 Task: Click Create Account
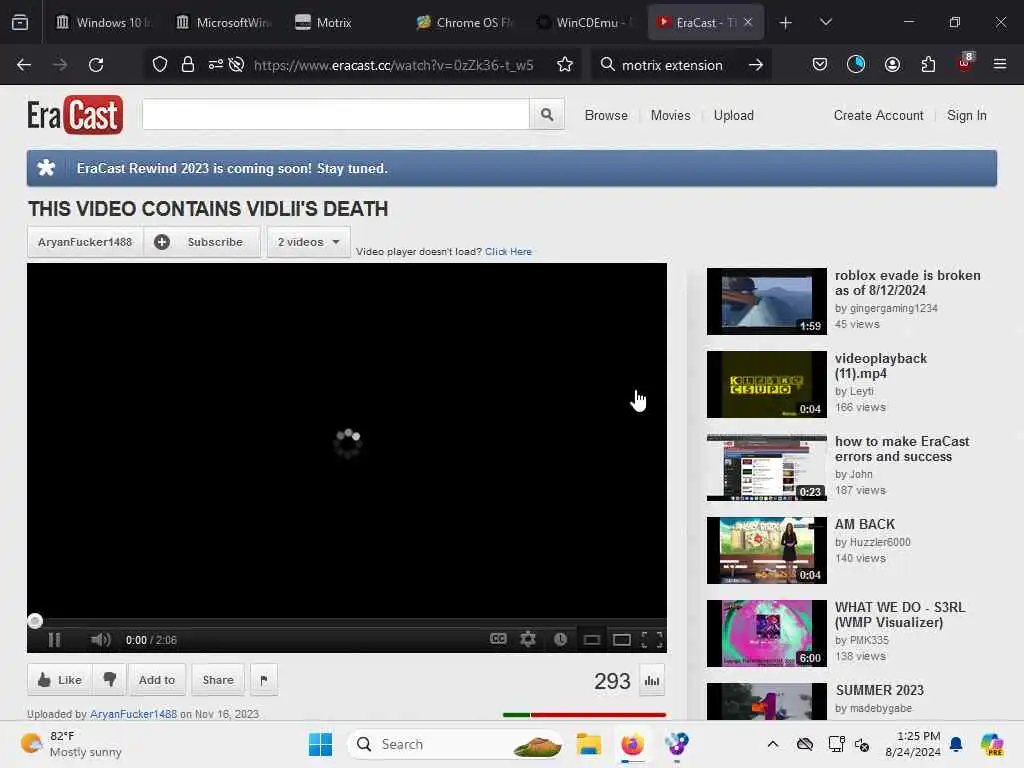point(878,115)
